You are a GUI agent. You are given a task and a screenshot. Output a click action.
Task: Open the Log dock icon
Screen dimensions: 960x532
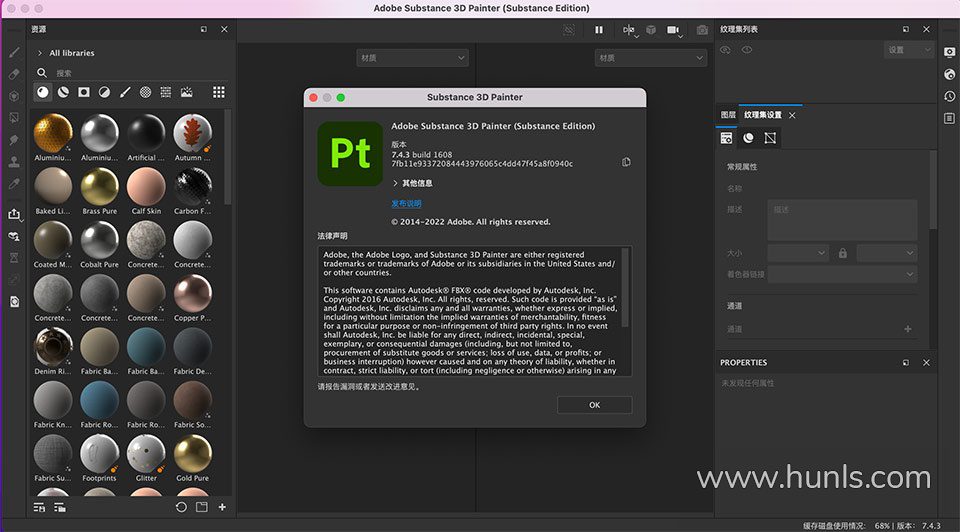tap(950, 118)
